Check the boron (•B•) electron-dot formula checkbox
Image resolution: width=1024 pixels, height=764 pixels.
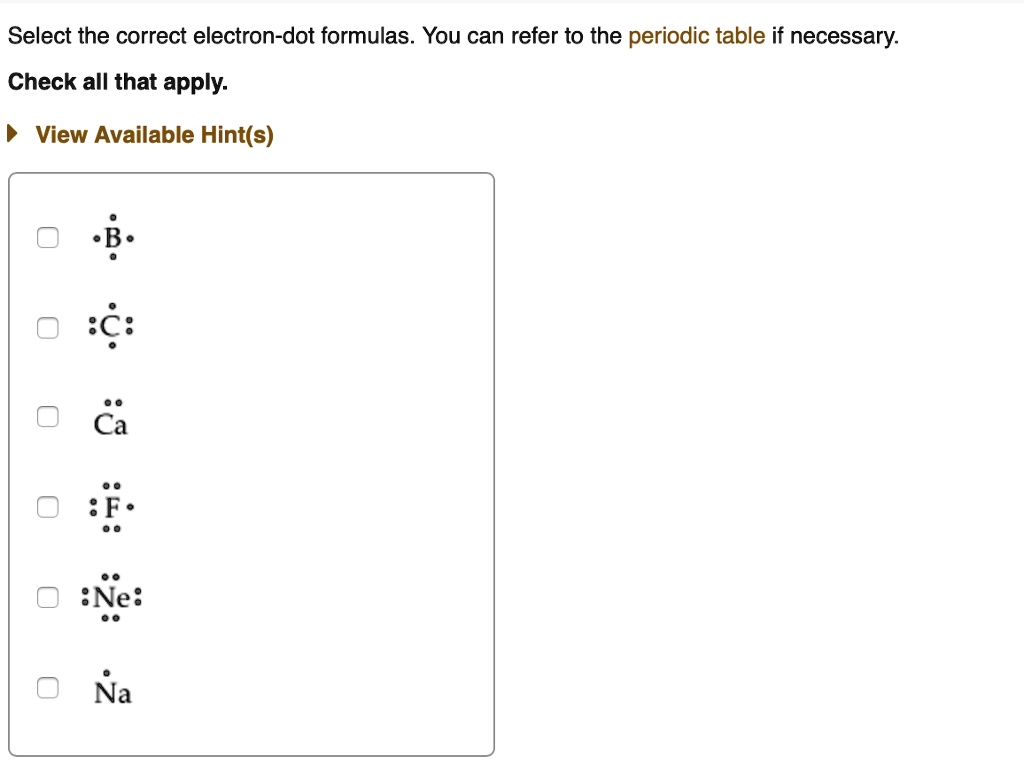pos(47,237)
